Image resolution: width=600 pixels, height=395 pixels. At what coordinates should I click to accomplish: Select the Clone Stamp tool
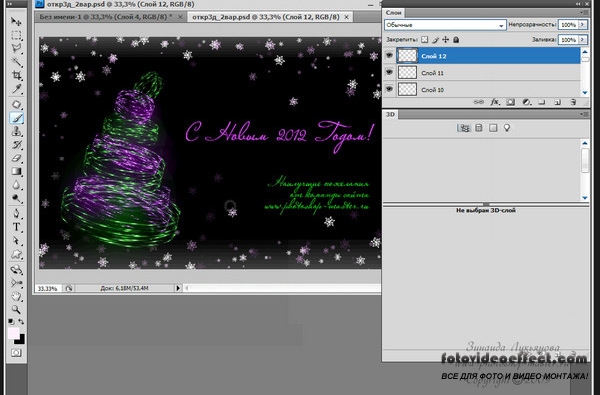coord(16,132)
